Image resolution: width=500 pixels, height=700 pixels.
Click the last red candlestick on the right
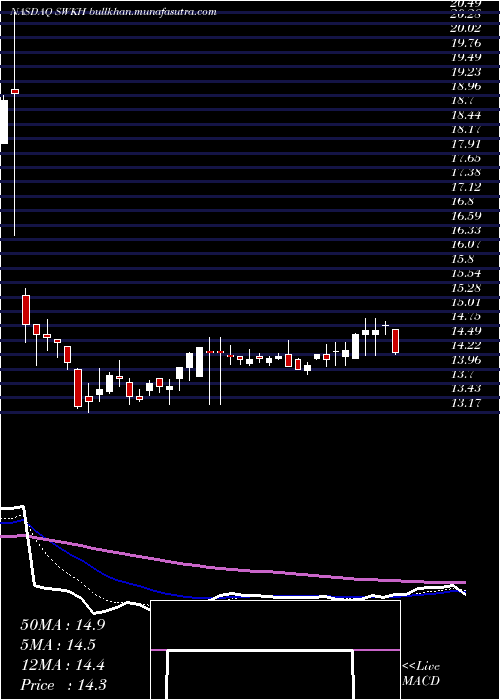(396, 341)
